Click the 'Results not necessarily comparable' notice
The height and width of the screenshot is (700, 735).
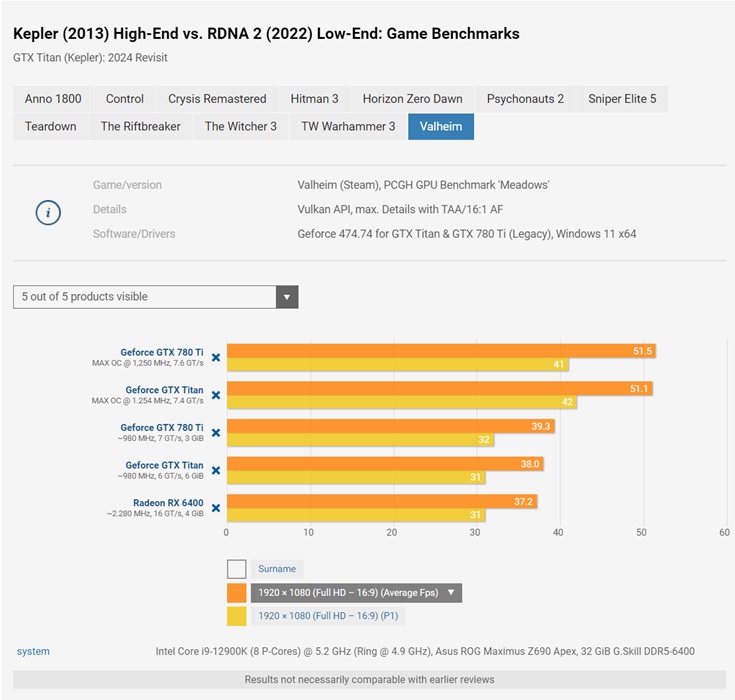[x=369, y=679]
